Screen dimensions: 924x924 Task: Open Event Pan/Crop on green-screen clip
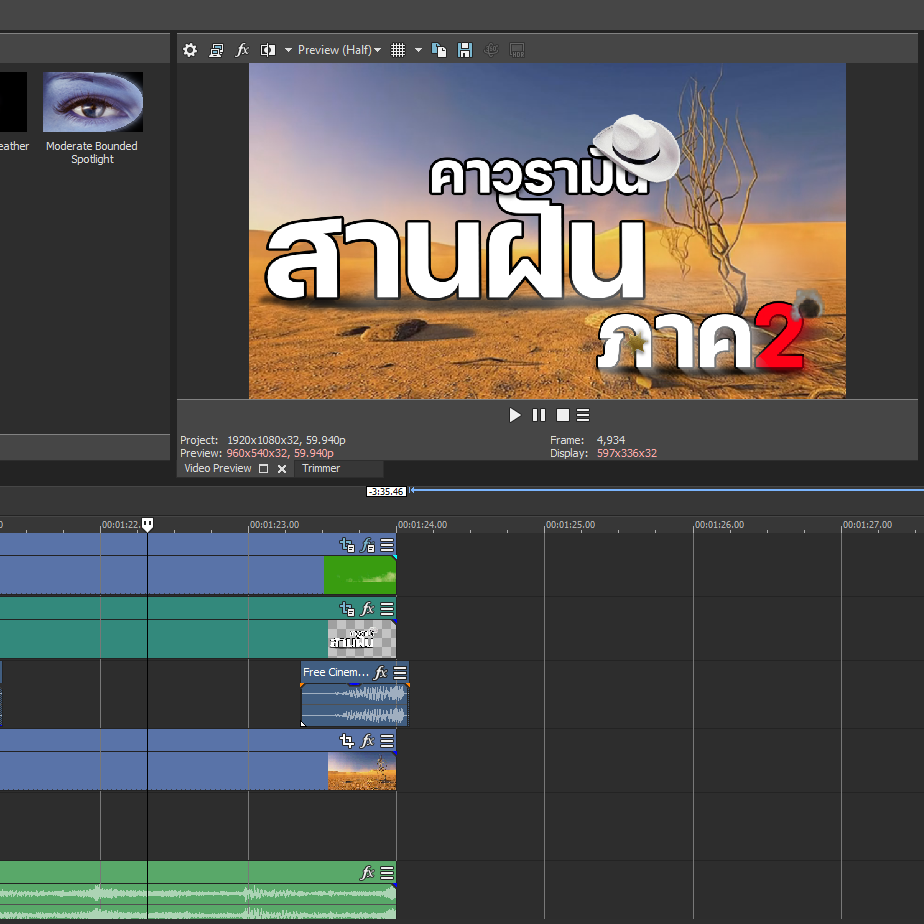(x=347, y=545)
